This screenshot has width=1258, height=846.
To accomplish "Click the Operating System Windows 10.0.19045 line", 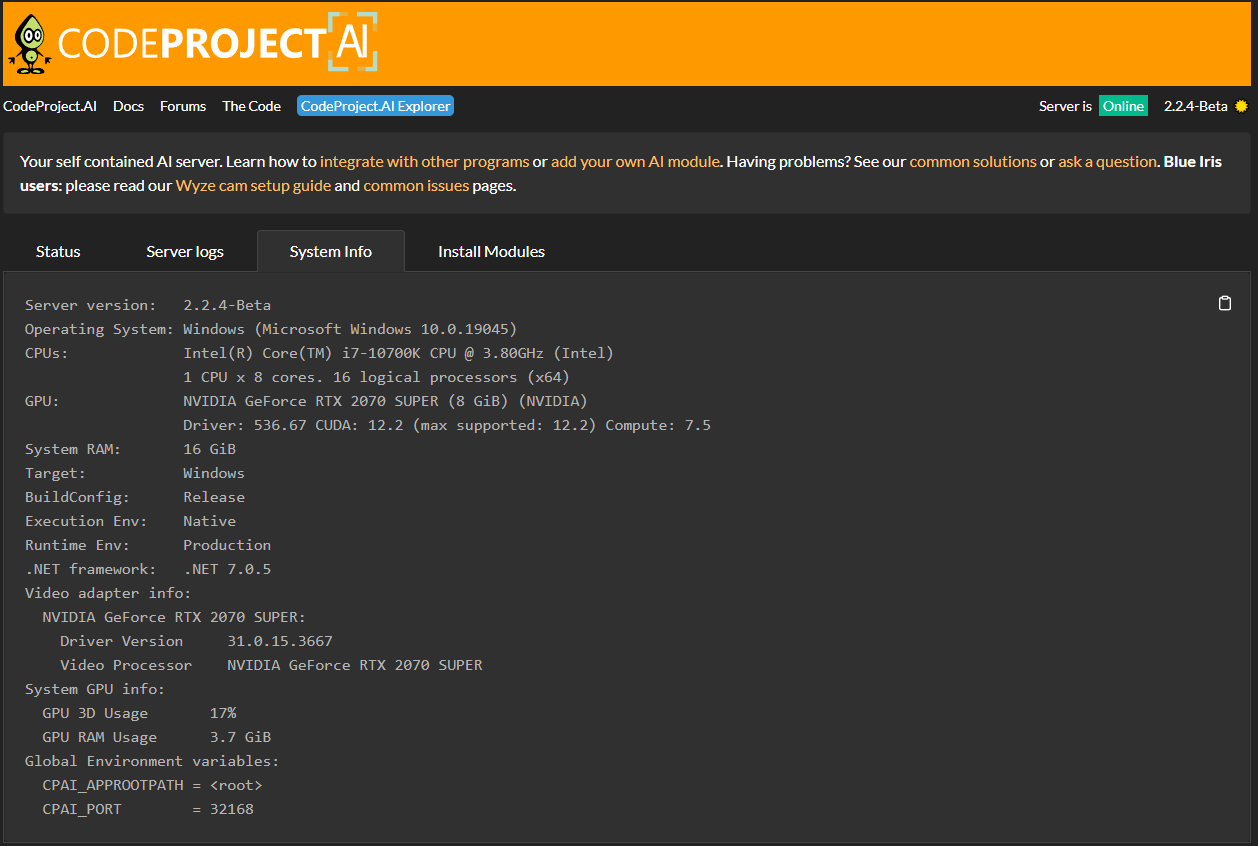I will point(271,329).
